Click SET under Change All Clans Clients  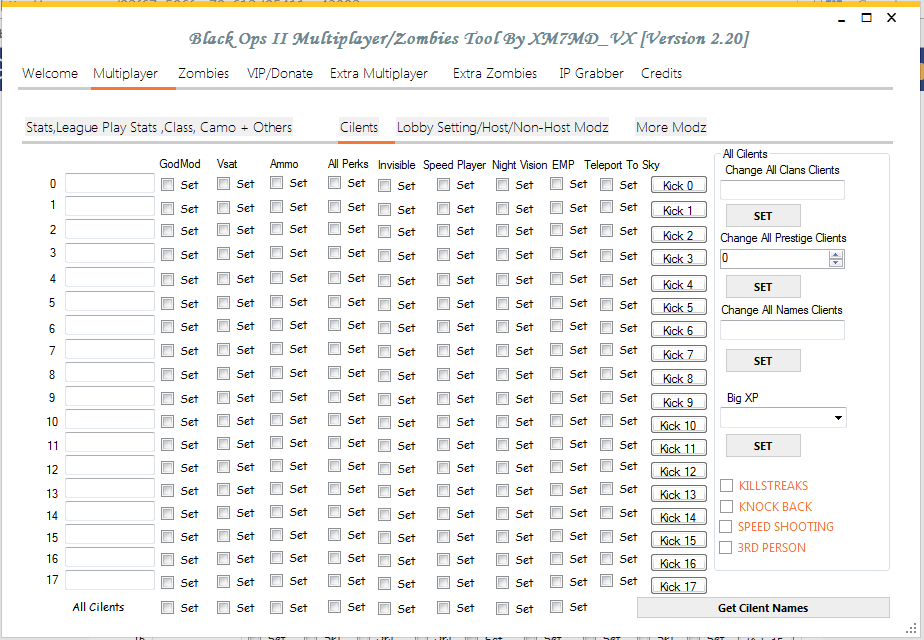(x=763, y=216)
